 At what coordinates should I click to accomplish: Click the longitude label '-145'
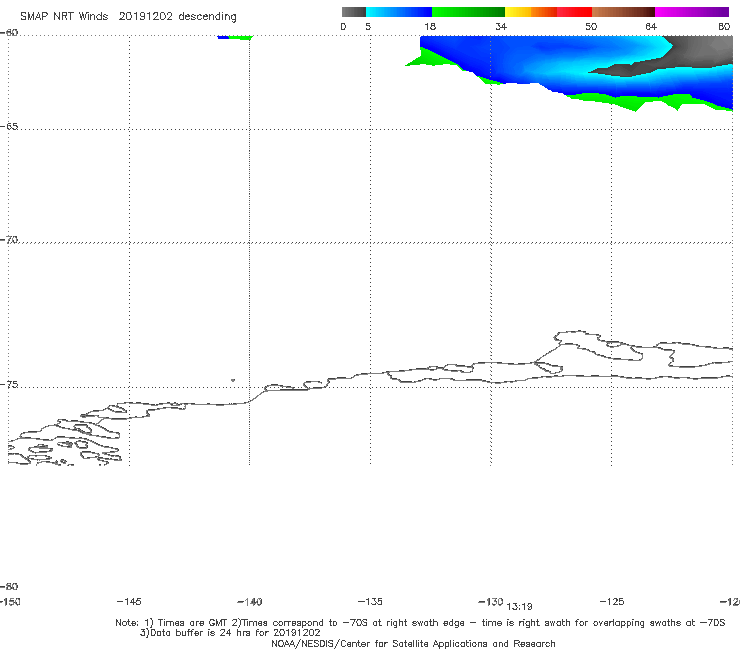tap(129, 601)
